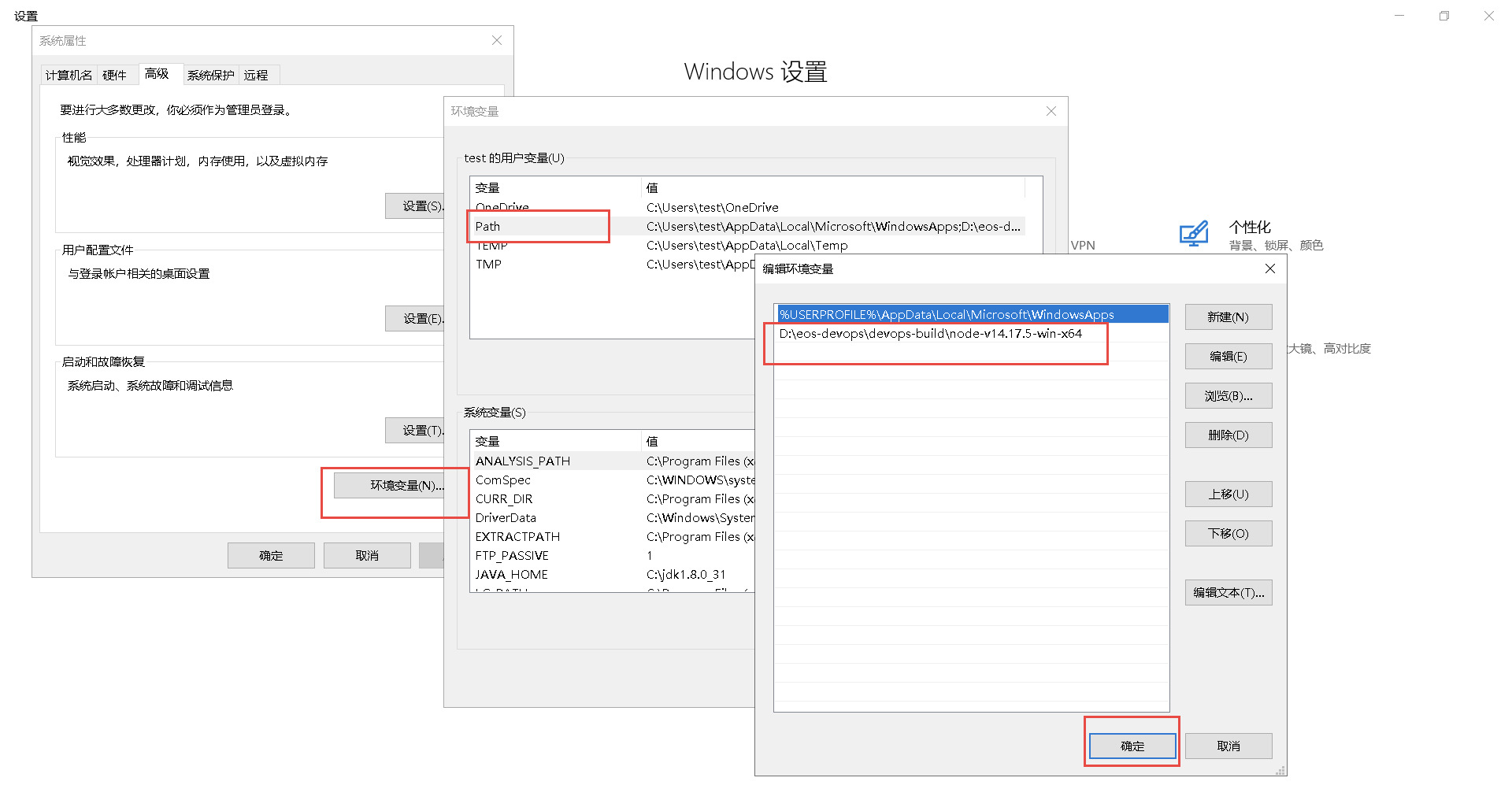
Task: Open 个性化 settings via its brush icon
Action: (1194, 233)
